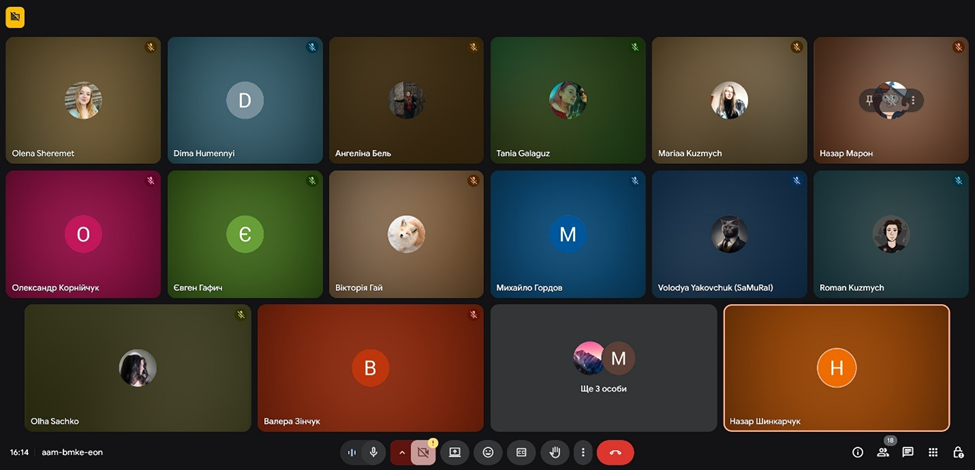Turn on the camera
This screenshot has width=975, height=470.
(x=423, y=452)
